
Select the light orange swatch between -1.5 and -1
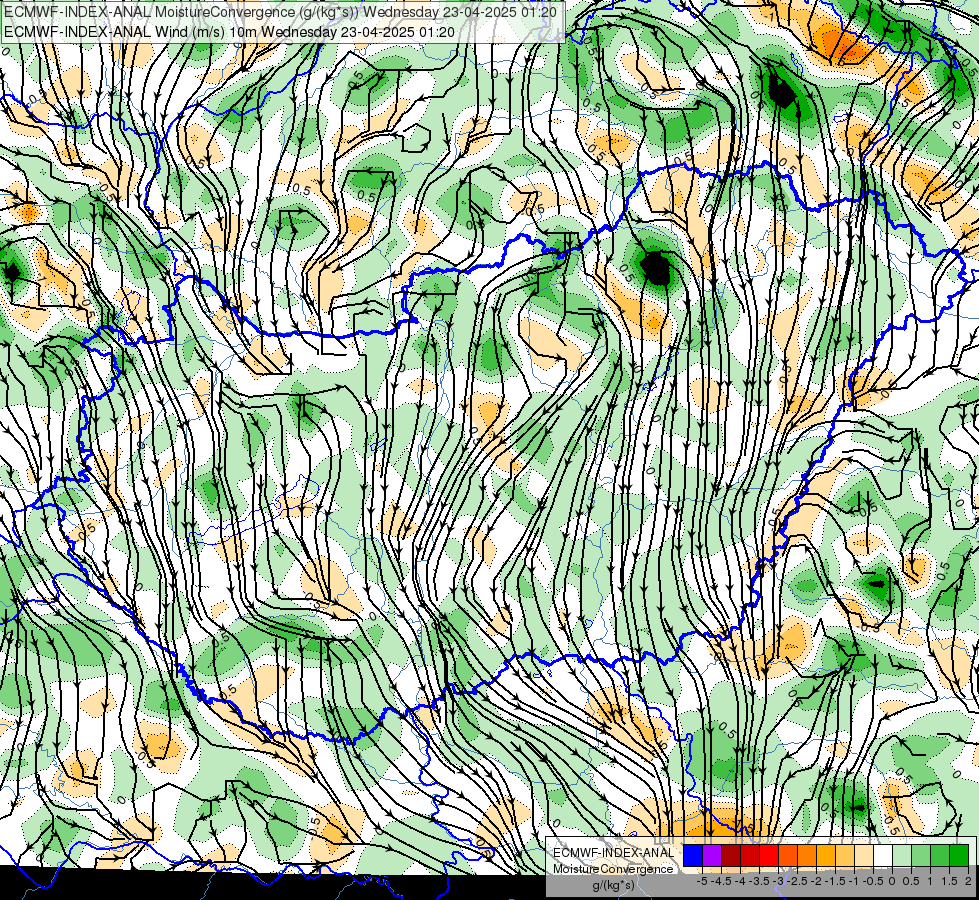845,855
